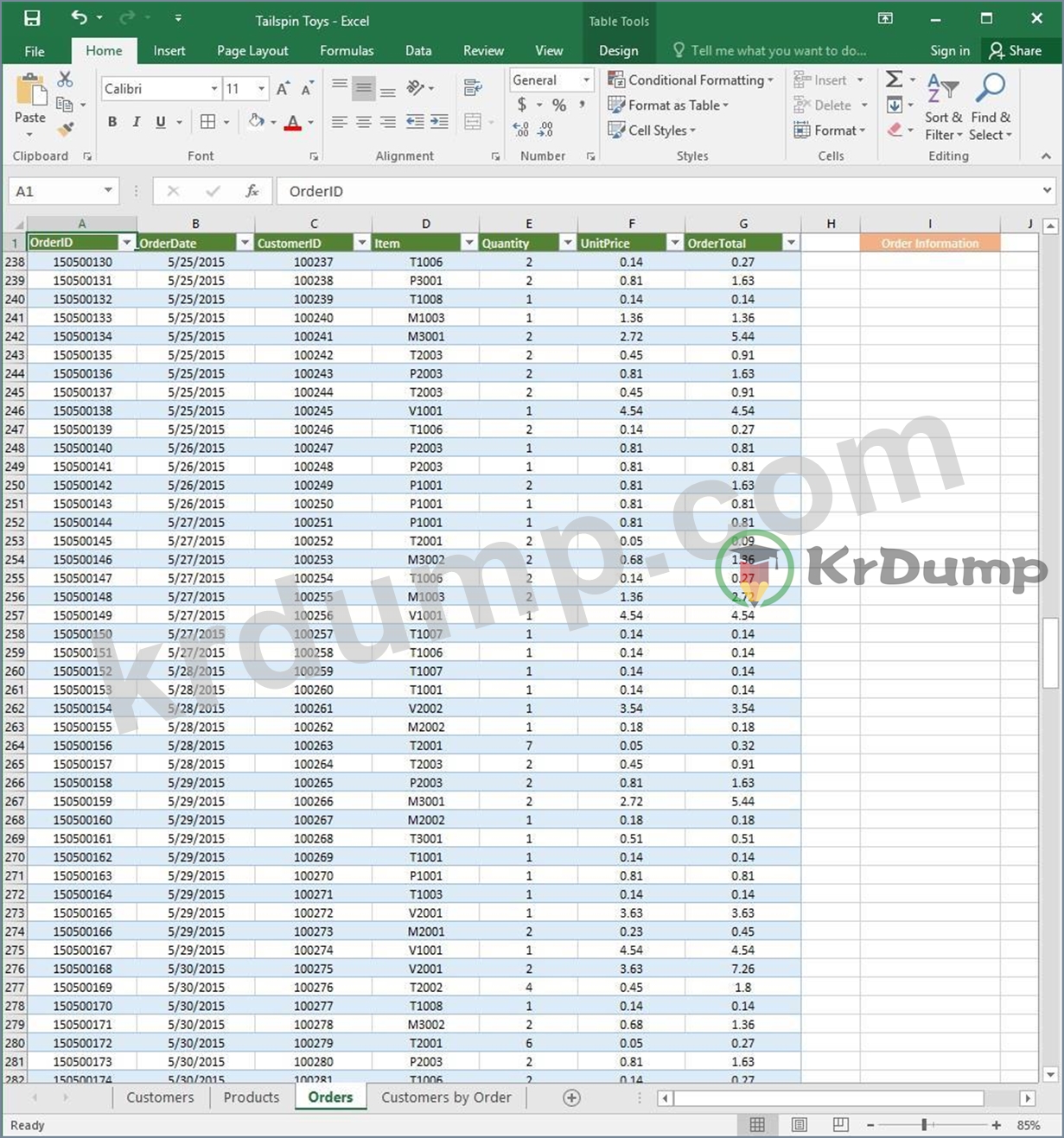
Task: Click the Clear eraser icon
Action: [x=895, y=130]
